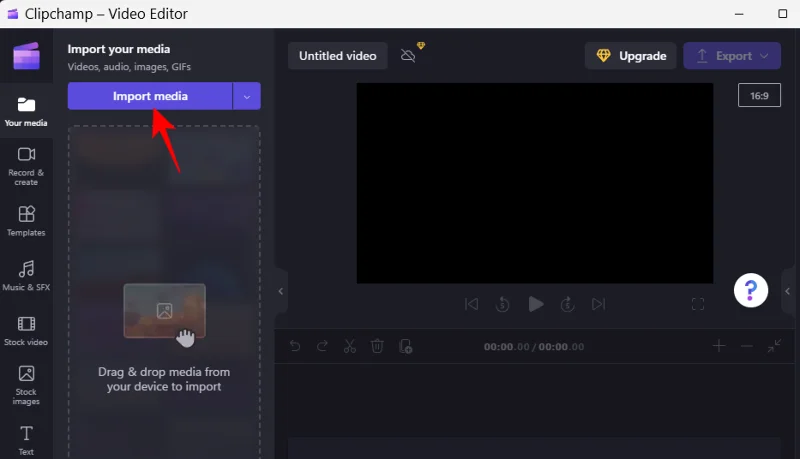
Task: Redo the last action
Action: tap(322, 346)
